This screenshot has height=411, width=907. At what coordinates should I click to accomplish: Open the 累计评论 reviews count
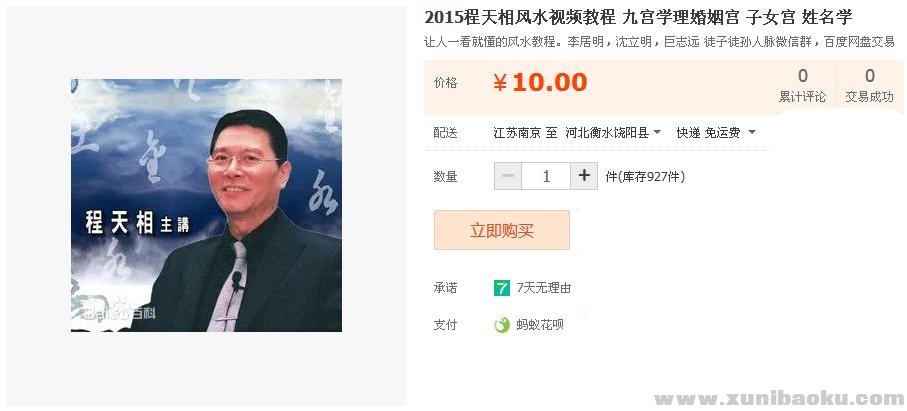(802, 86)
